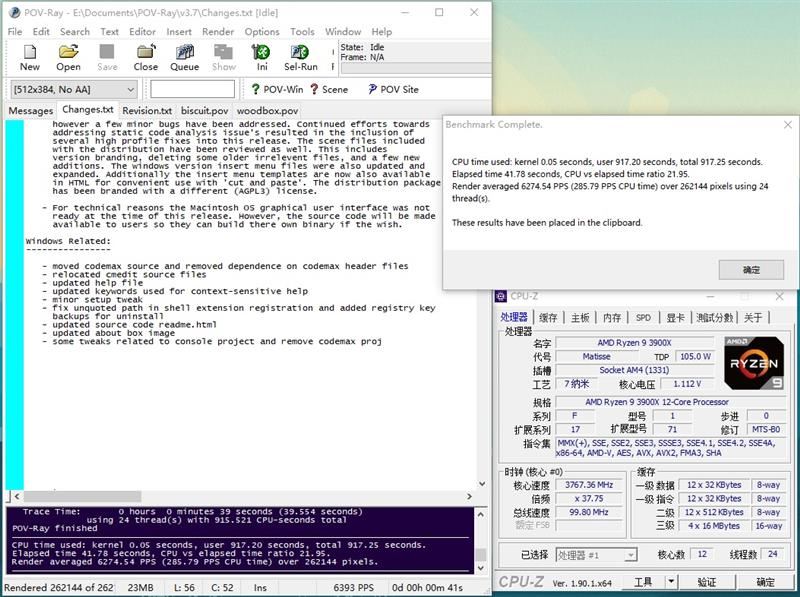Open the Ini settings icon
Screen dimensions: 800x597
tap(261, 57)
